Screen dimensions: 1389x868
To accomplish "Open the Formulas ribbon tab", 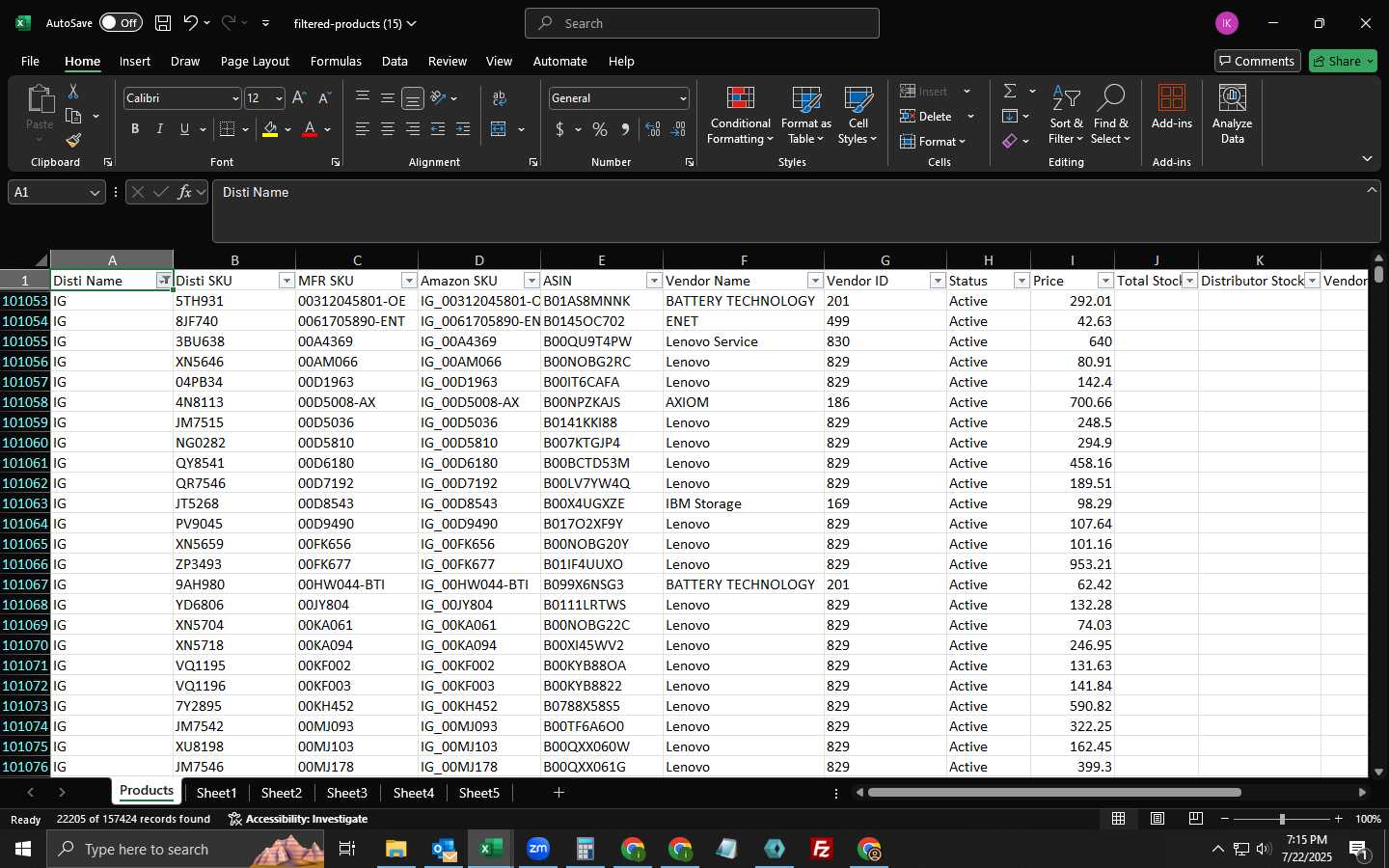I will click(336, 61).
